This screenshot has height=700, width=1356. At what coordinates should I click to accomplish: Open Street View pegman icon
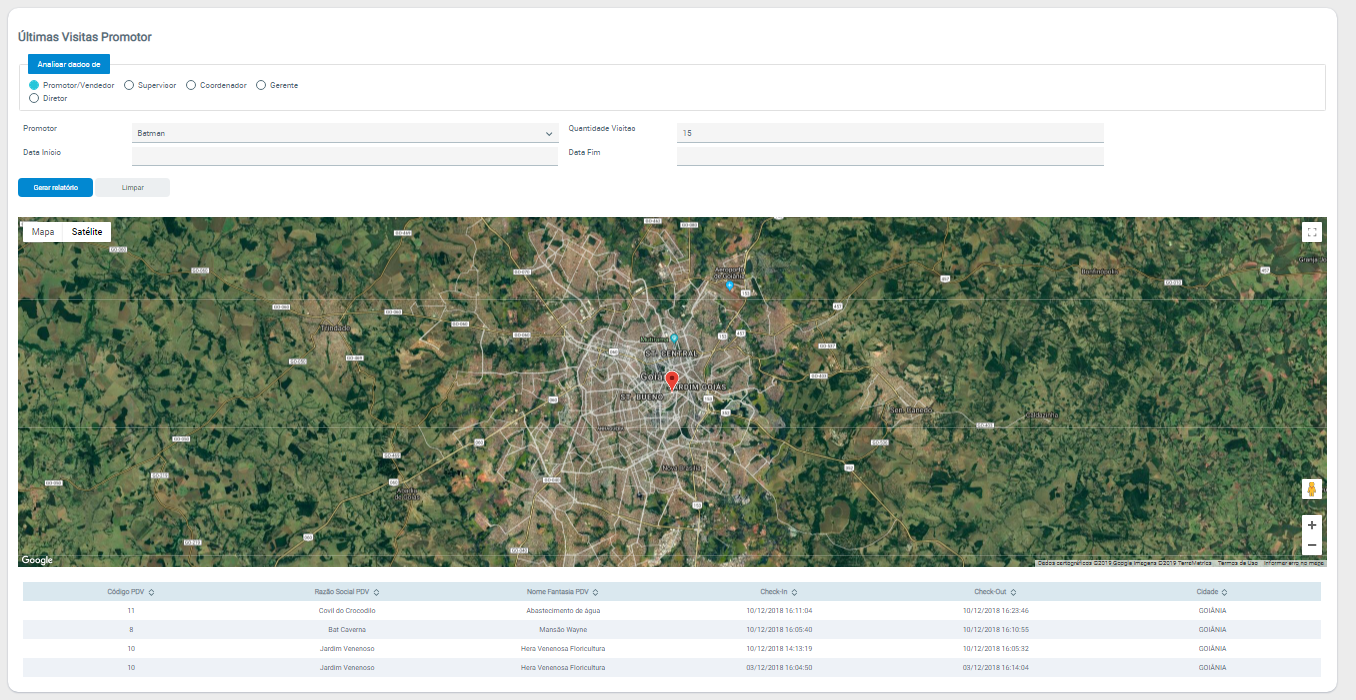[x=1311, y=489]
